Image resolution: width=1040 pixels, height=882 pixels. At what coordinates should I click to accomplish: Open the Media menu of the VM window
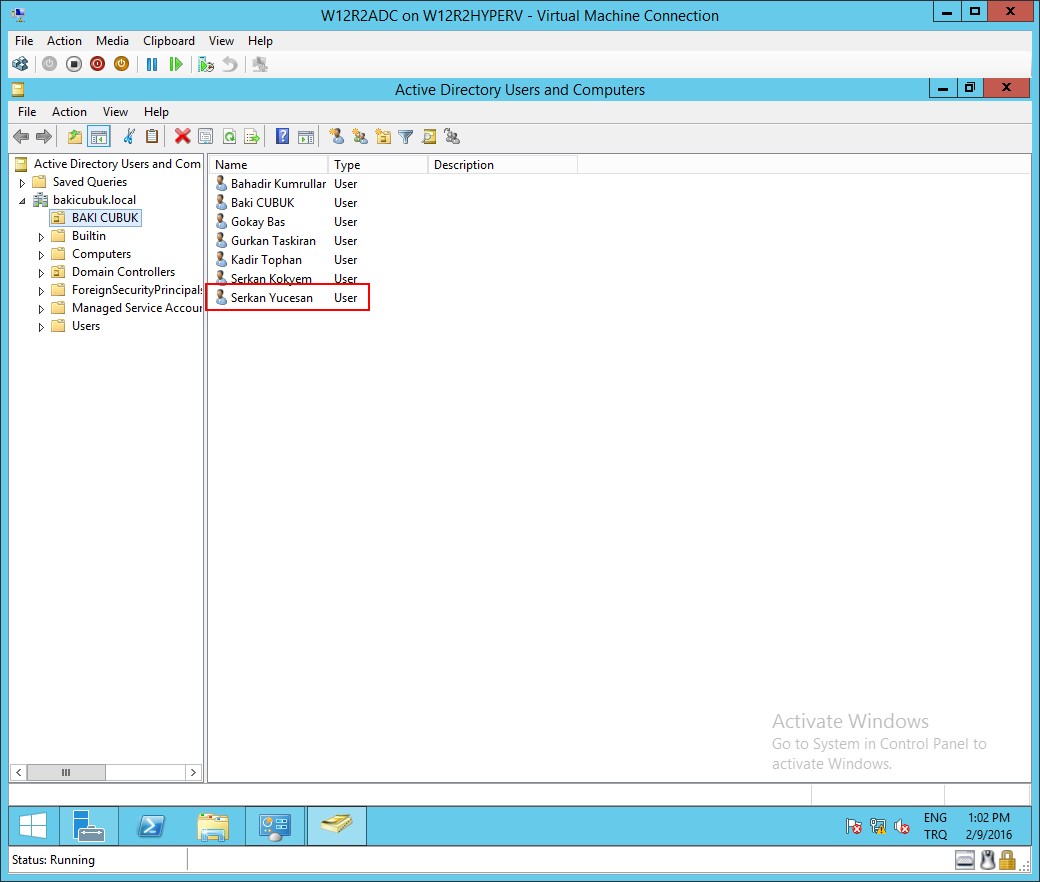point(112,40)
